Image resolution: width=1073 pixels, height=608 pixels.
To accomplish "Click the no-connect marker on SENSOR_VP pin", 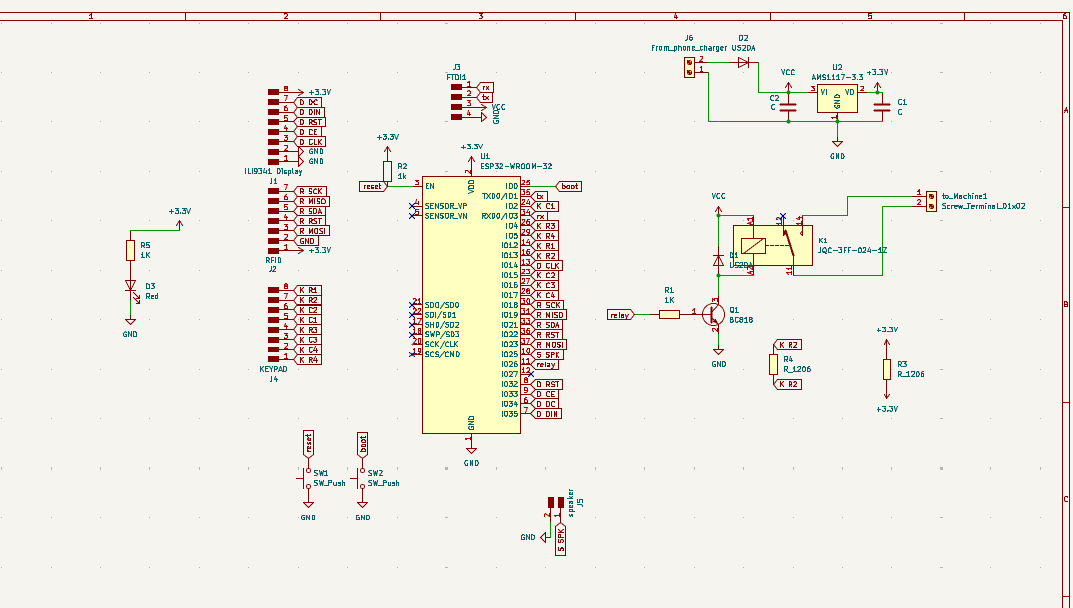I will pos(413,205).
